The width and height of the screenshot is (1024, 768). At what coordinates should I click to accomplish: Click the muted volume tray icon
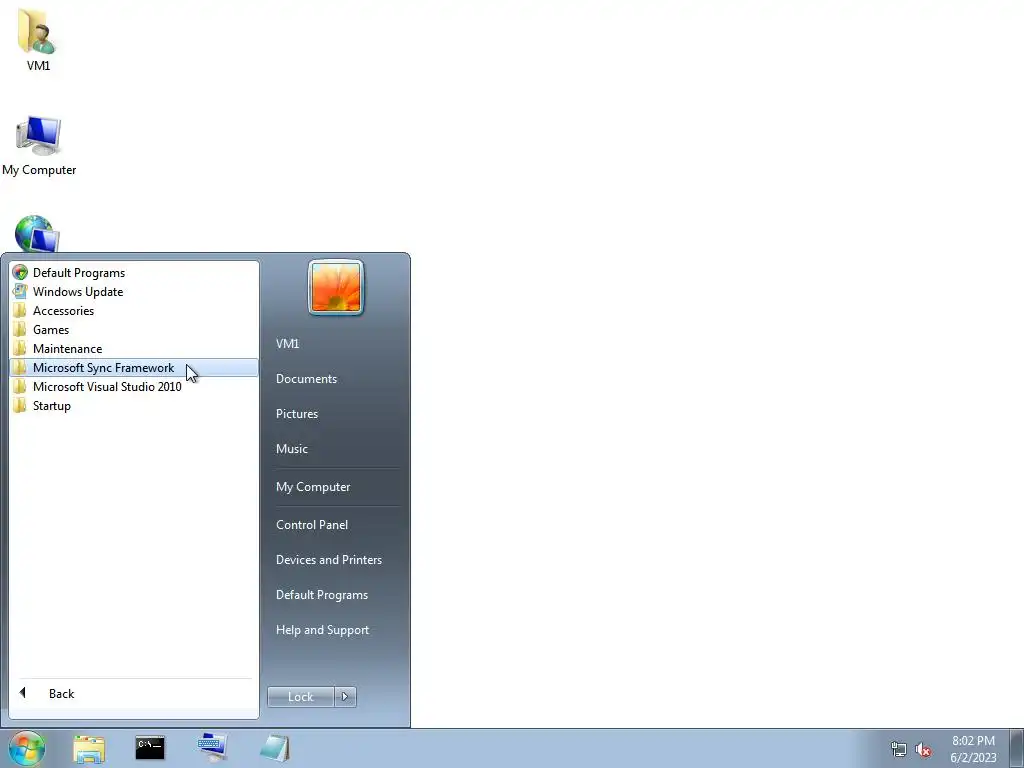pyautogui.click(x=923, y=750)
